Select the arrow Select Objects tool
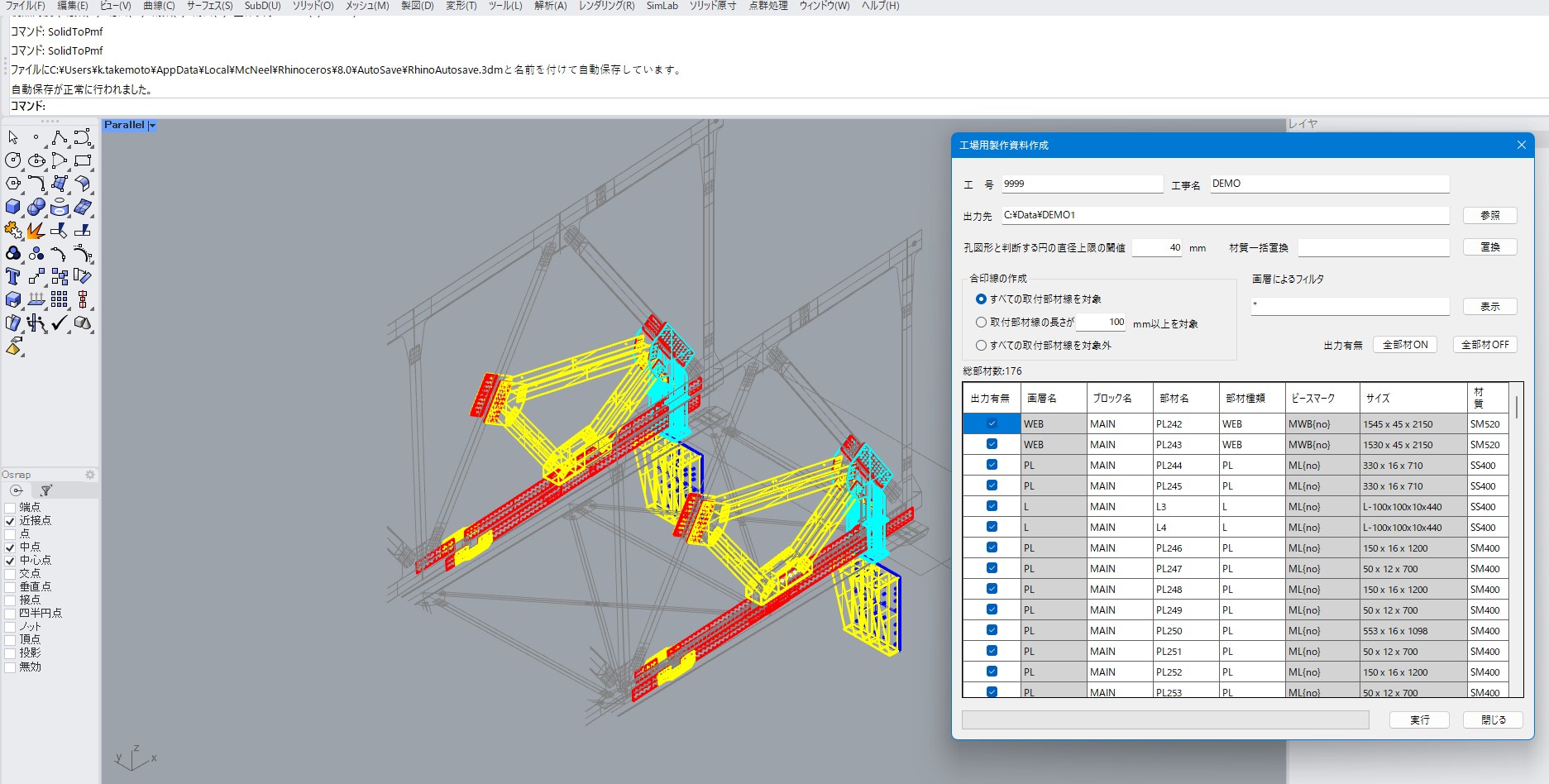Image resolution: width=1549 pixels, height=784 pixels. tap(13, 137)
